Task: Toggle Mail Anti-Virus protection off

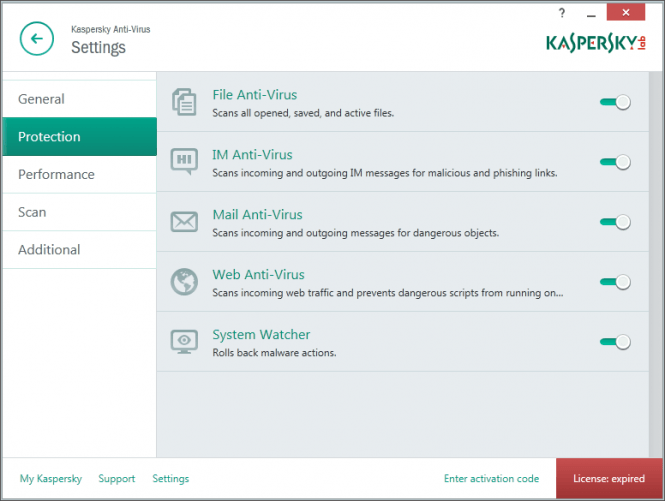Action: 615,222
